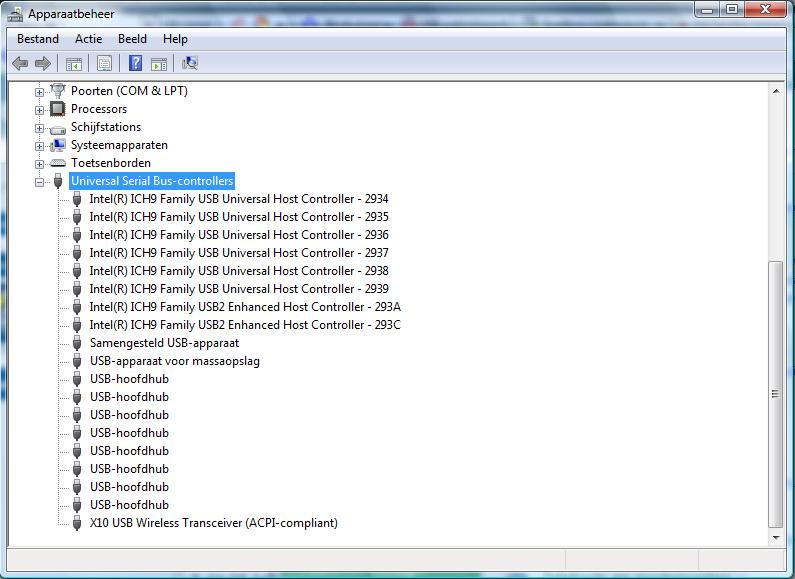
Task: Expand the Processors node
Action: point(39,110)
